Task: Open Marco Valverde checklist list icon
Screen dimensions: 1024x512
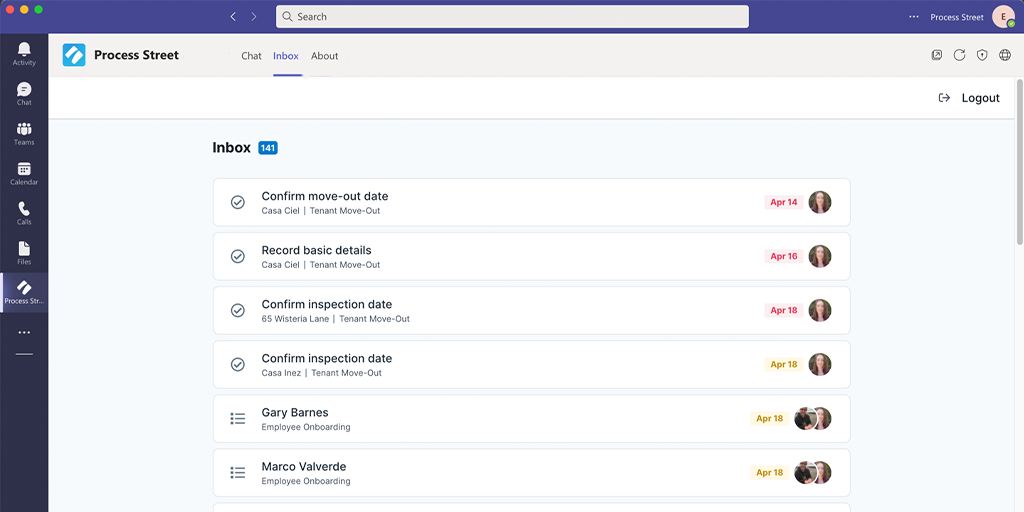Action: (238, 473)
